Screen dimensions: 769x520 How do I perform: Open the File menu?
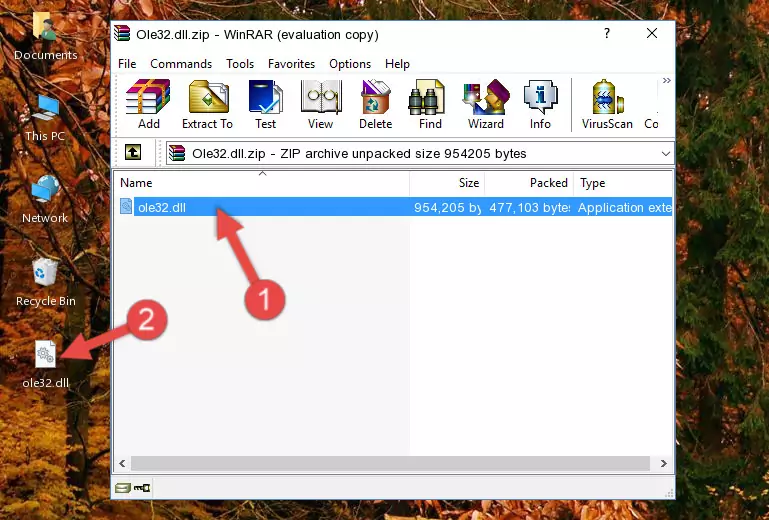127,64
